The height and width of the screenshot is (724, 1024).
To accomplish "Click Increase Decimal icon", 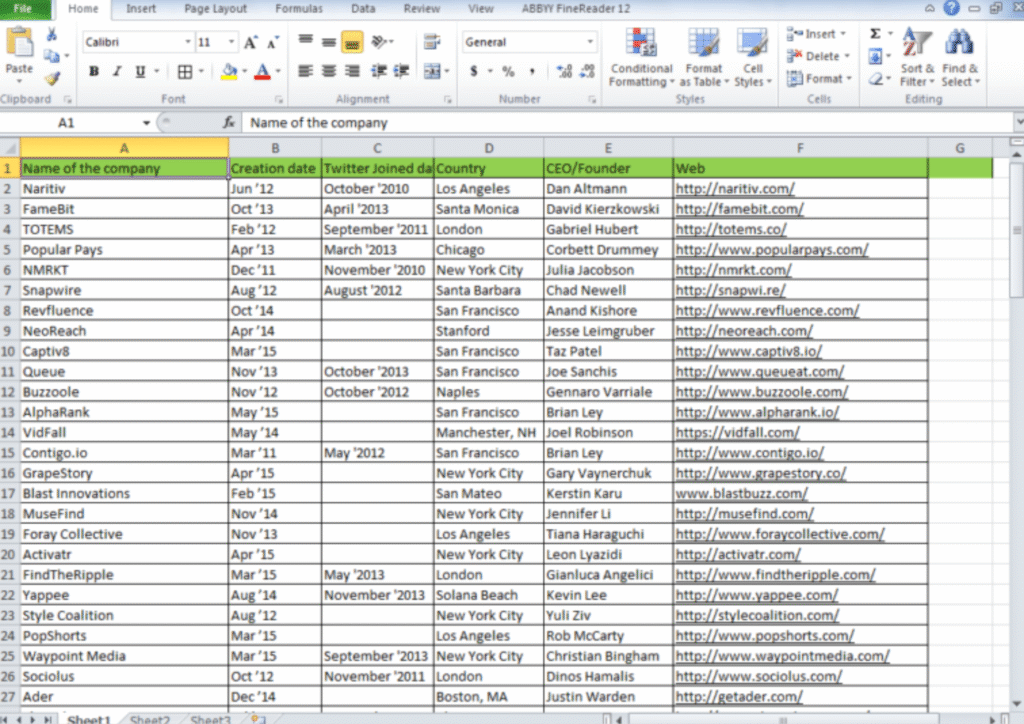I will click(564, 71).
